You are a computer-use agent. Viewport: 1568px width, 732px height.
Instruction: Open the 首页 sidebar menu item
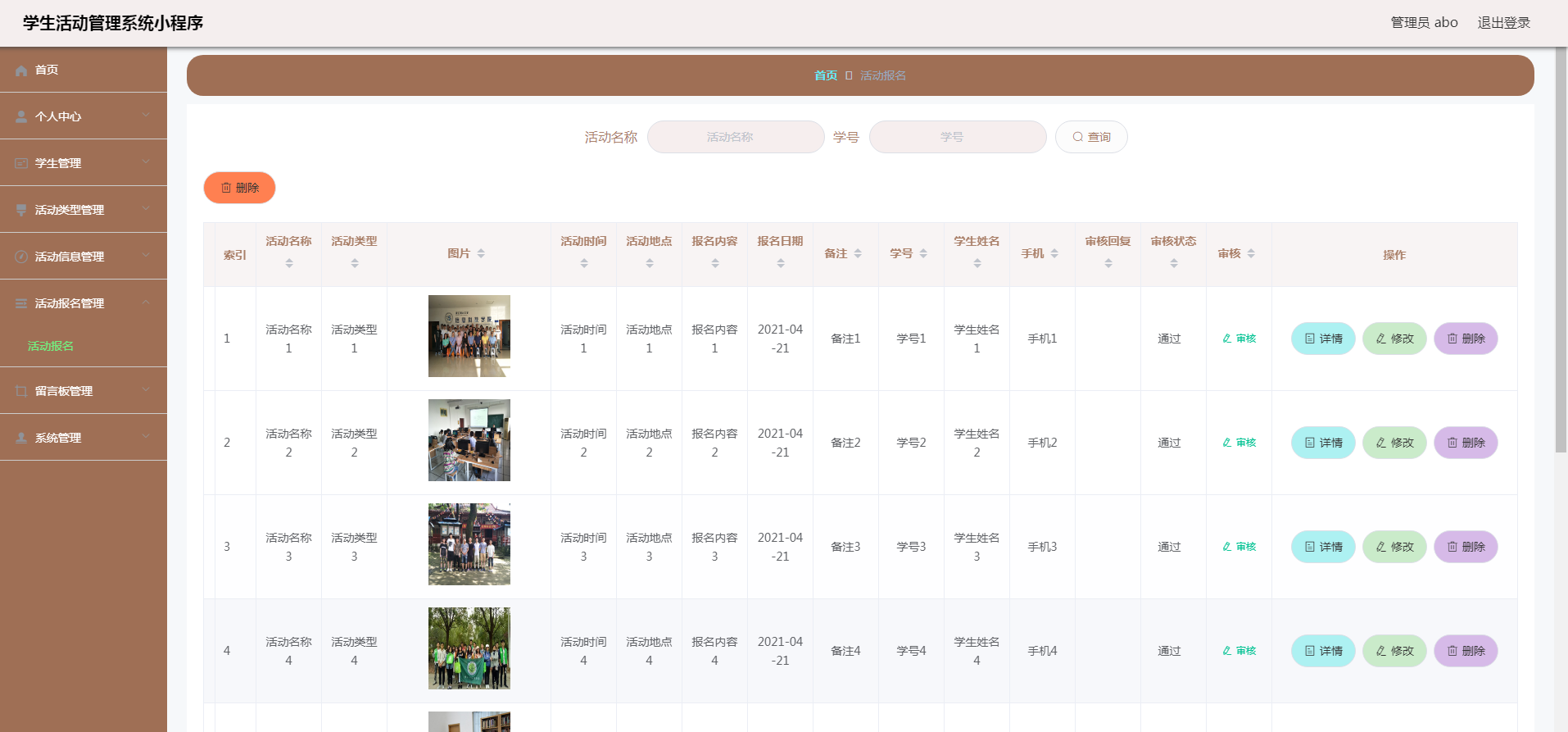coord(84,70)
